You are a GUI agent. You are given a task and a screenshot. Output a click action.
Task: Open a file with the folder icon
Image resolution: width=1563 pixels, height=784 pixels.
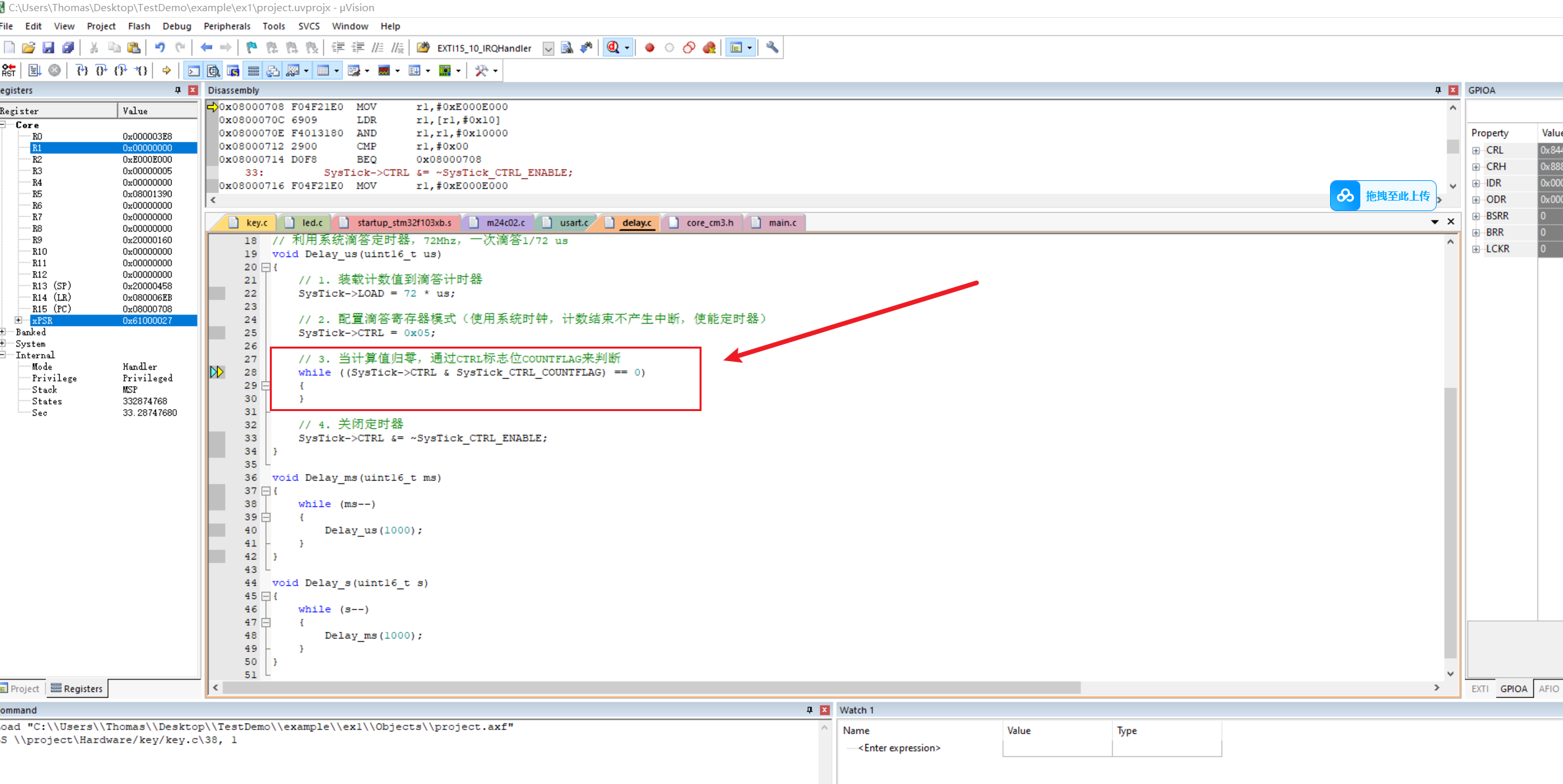(x=28, y=47)
